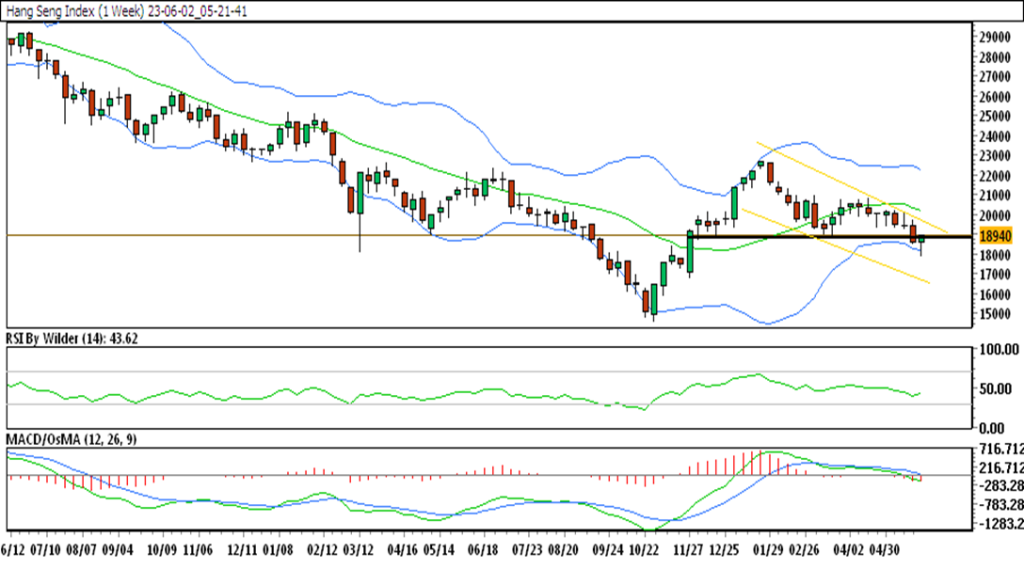Click the RSI 0.00 scale value

tap(992, 428)
